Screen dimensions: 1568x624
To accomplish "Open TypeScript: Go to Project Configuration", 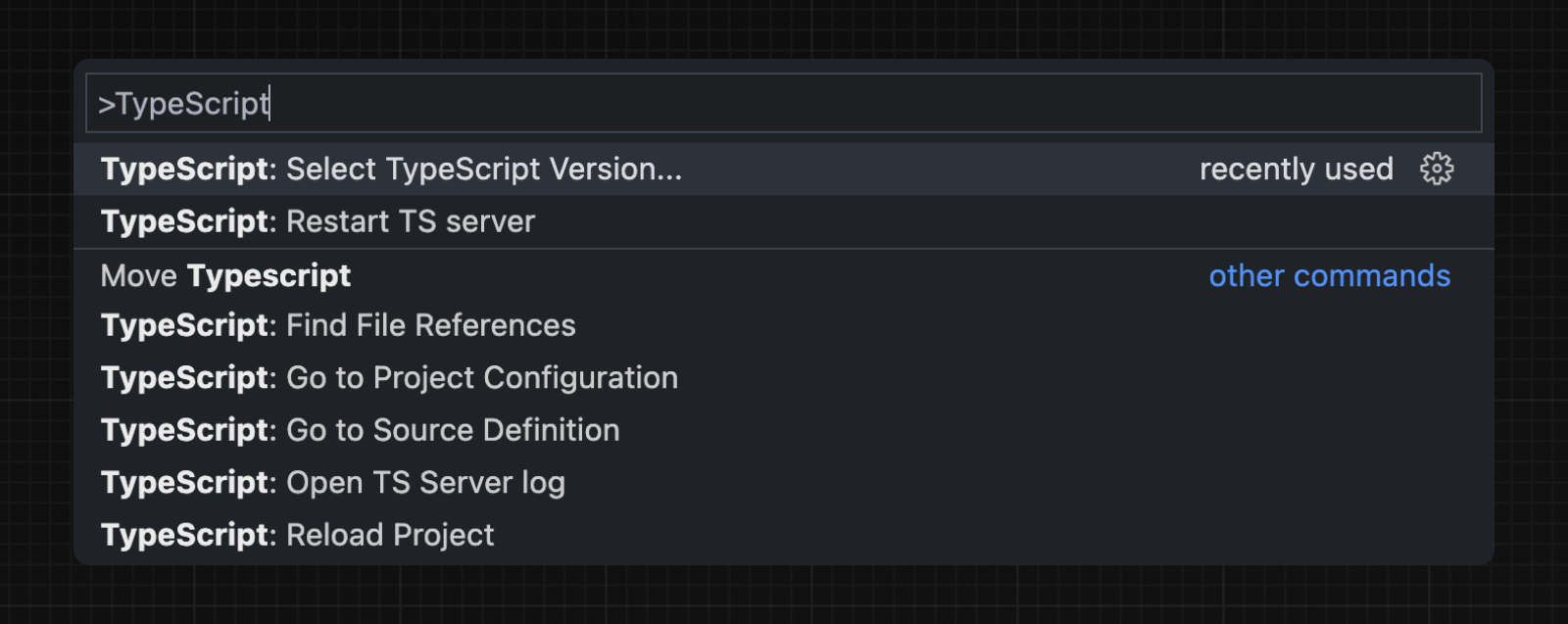I will (x=389, y=377).
